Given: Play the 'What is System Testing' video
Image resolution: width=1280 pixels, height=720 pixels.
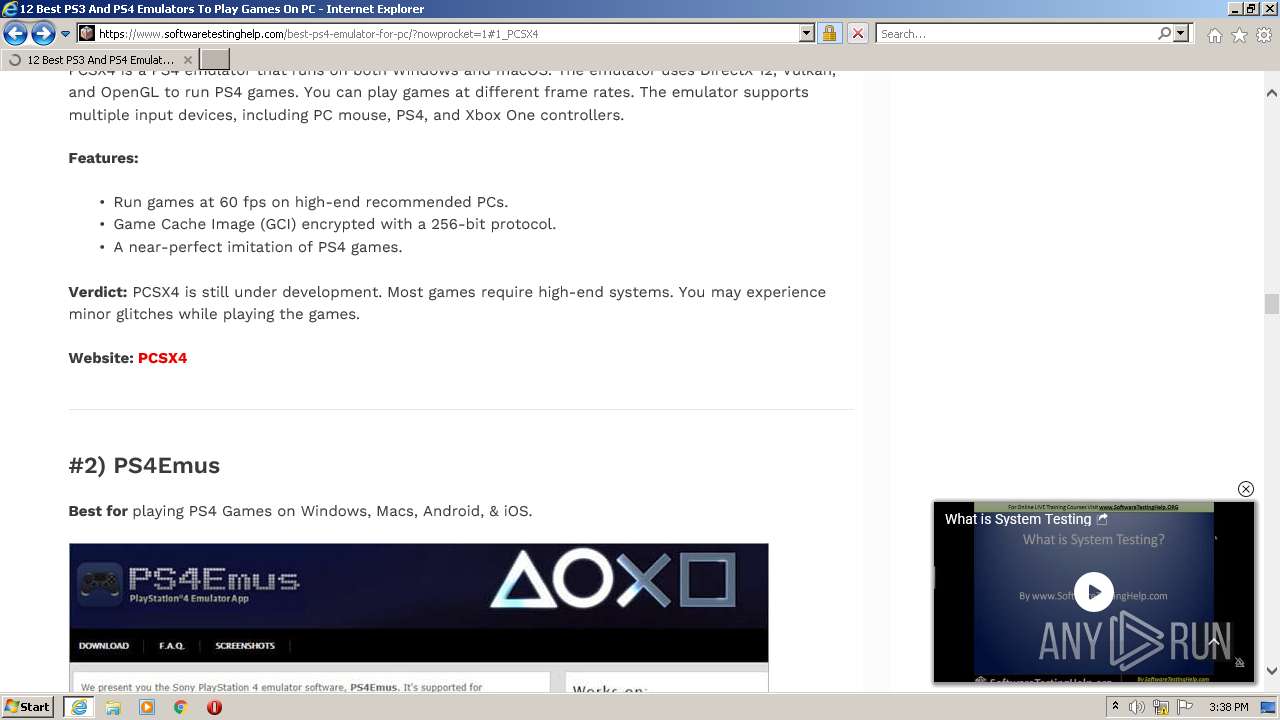Looking at the screenshot, I should point(1094,592).
